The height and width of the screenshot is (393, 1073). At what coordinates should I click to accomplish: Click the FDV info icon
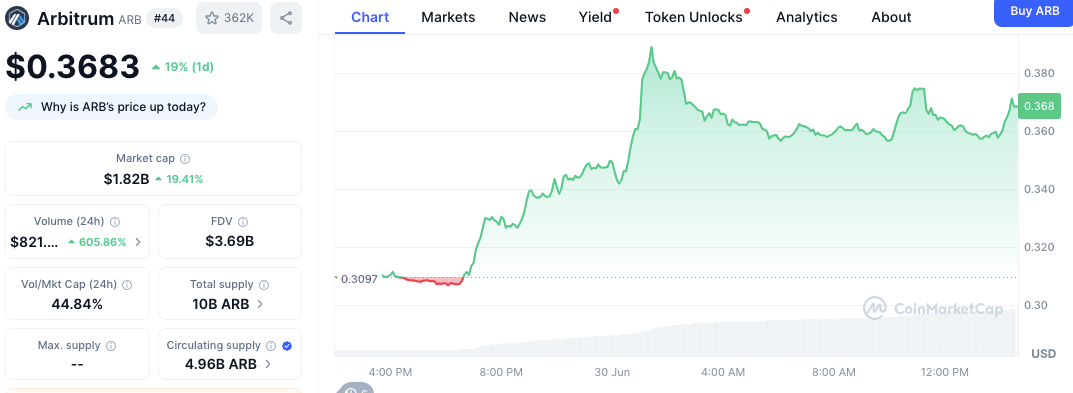243,222
